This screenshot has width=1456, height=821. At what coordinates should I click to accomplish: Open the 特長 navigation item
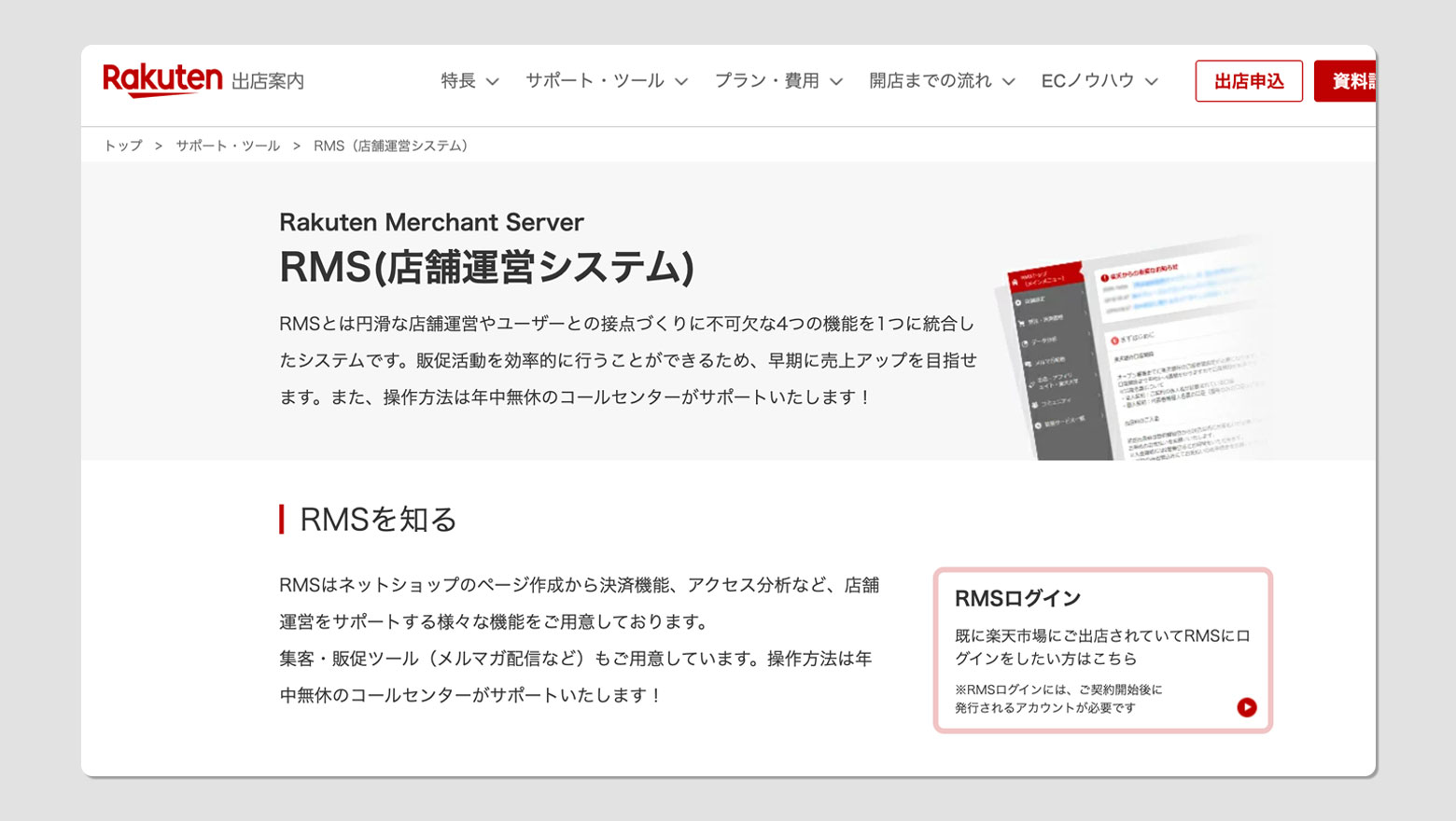coord(458,81)
